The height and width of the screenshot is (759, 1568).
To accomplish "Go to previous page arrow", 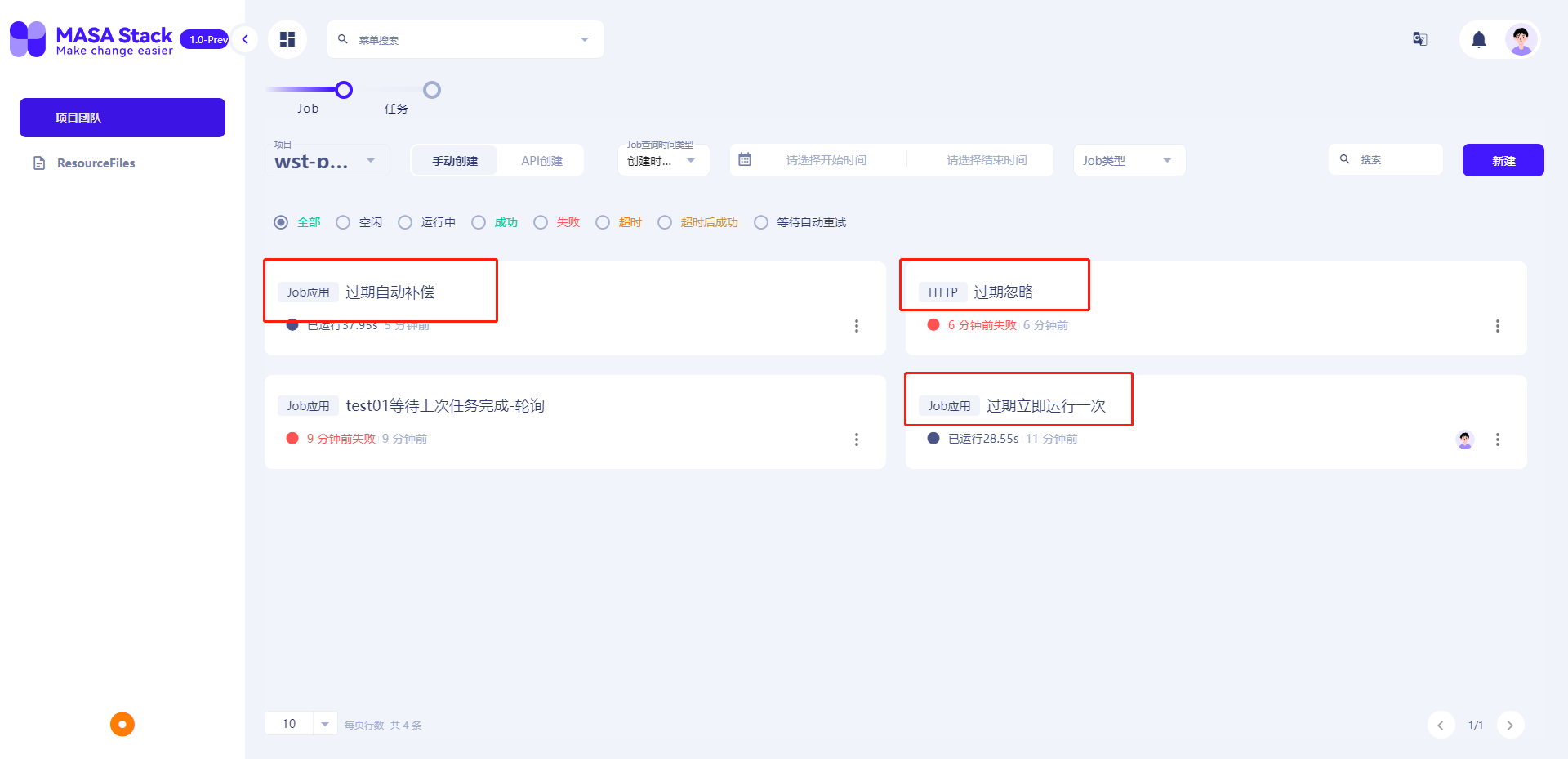I will 1441,725.
